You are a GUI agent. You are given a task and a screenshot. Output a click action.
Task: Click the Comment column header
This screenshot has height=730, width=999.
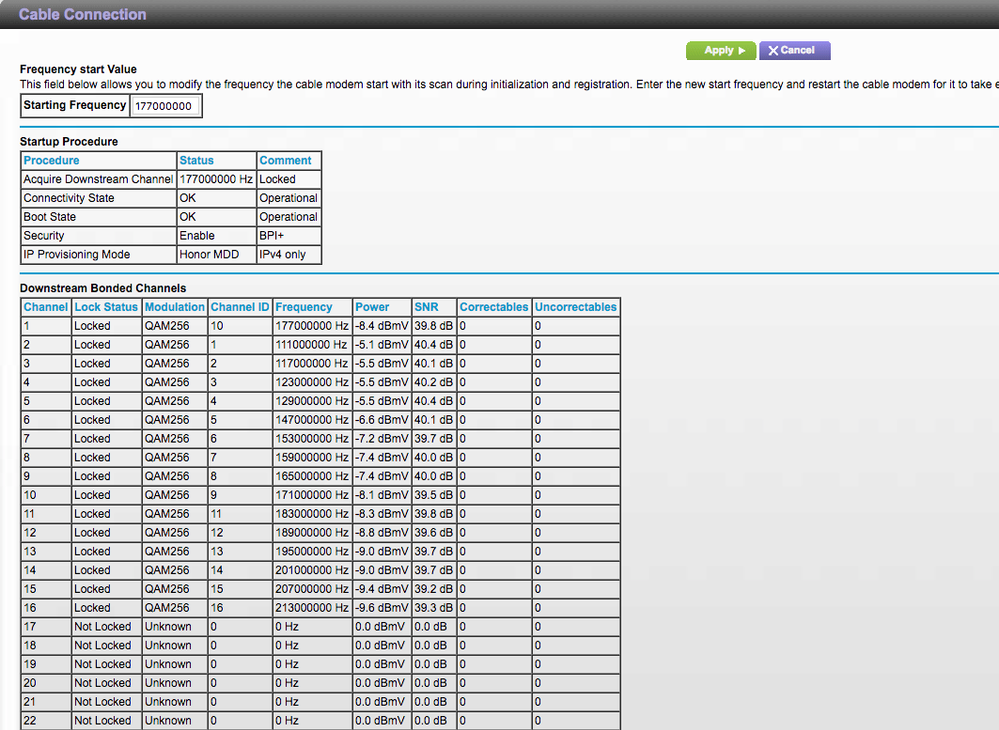point(286,160)
